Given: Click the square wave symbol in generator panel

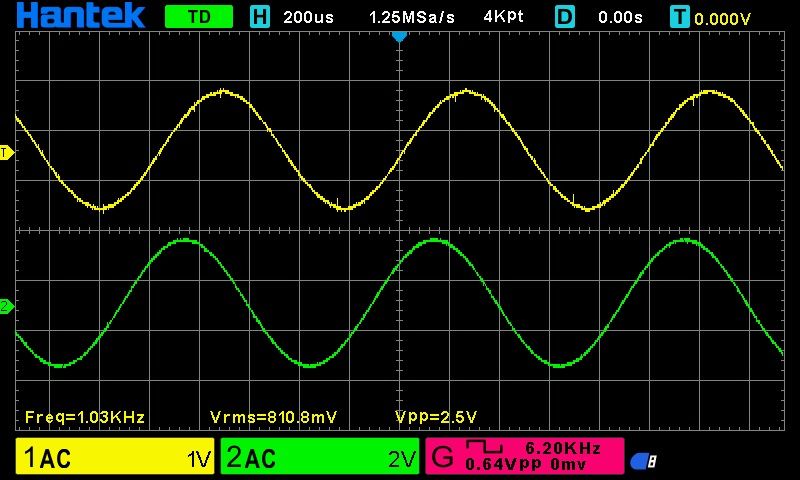Looking at the screenshot, I should 484,447.
